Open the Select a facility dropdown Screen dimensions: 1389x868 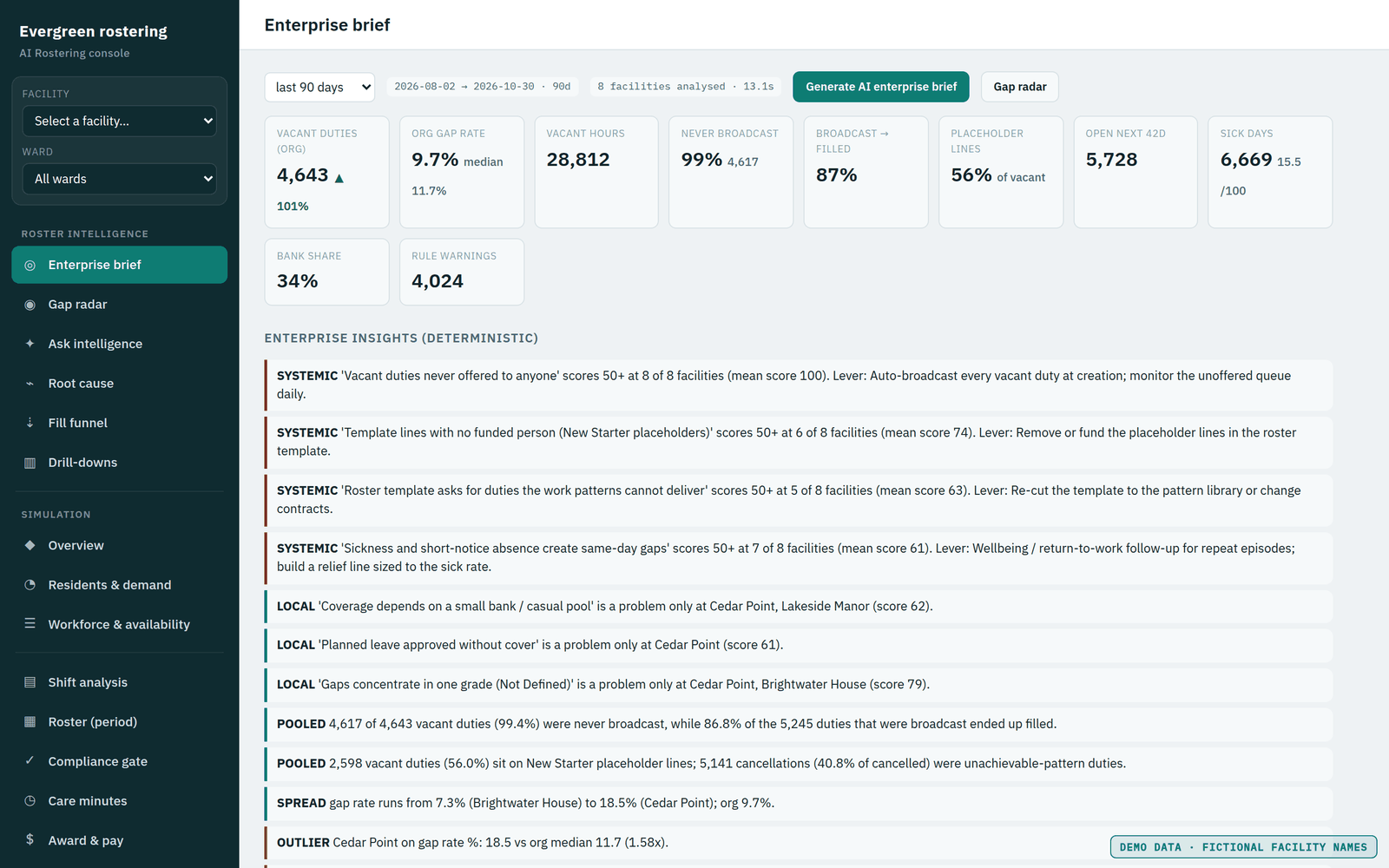tap(120, 121)
